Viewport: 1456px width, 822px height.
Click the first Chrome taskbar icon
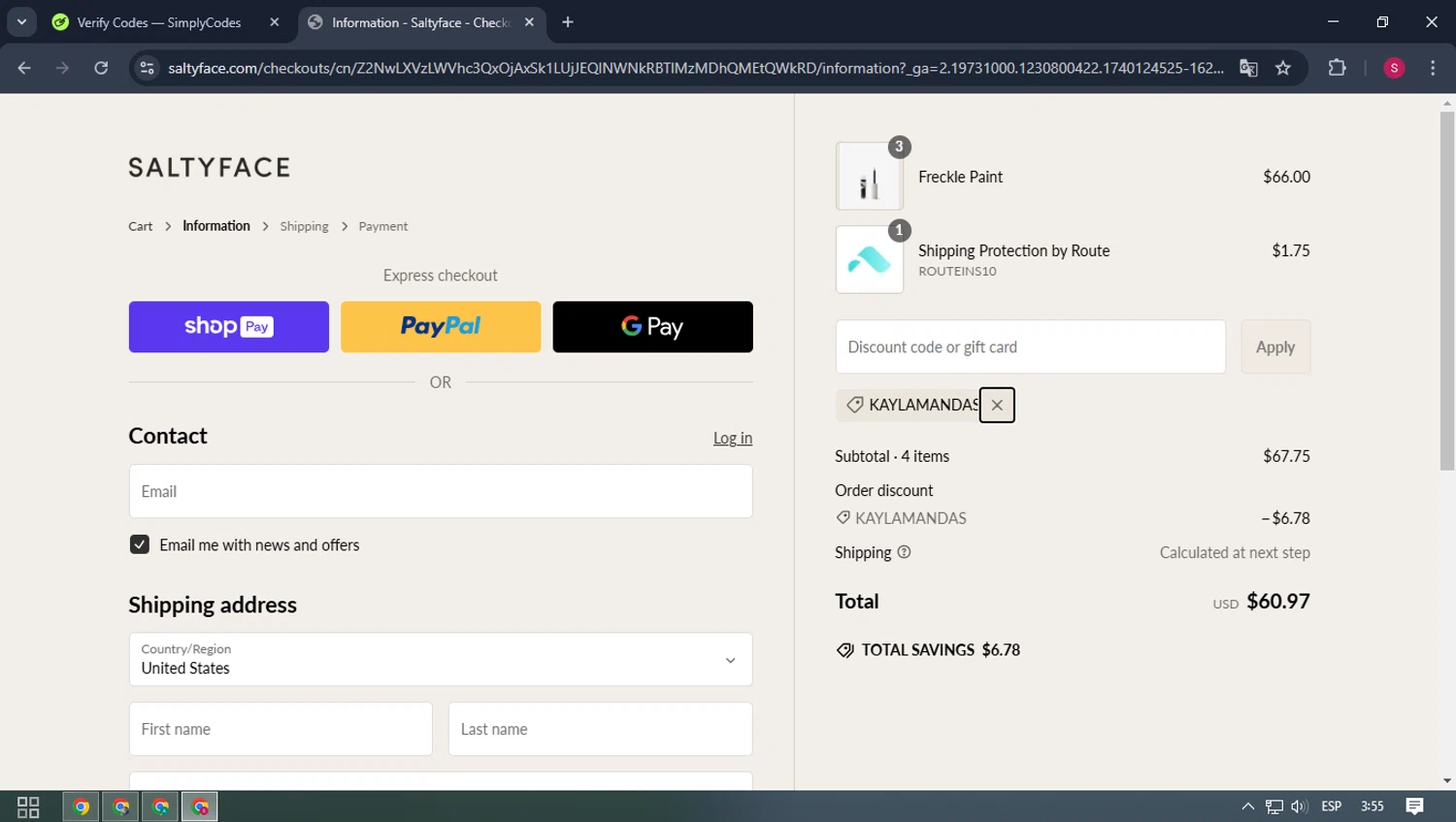[x=82, y=806]
